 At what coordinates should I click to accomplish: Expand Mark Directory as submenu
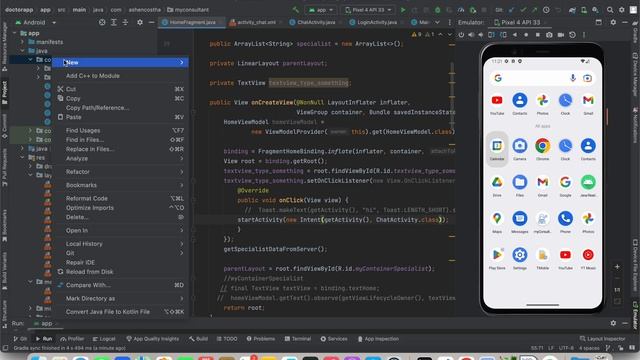pyautogui.click(x=120, y=298)
